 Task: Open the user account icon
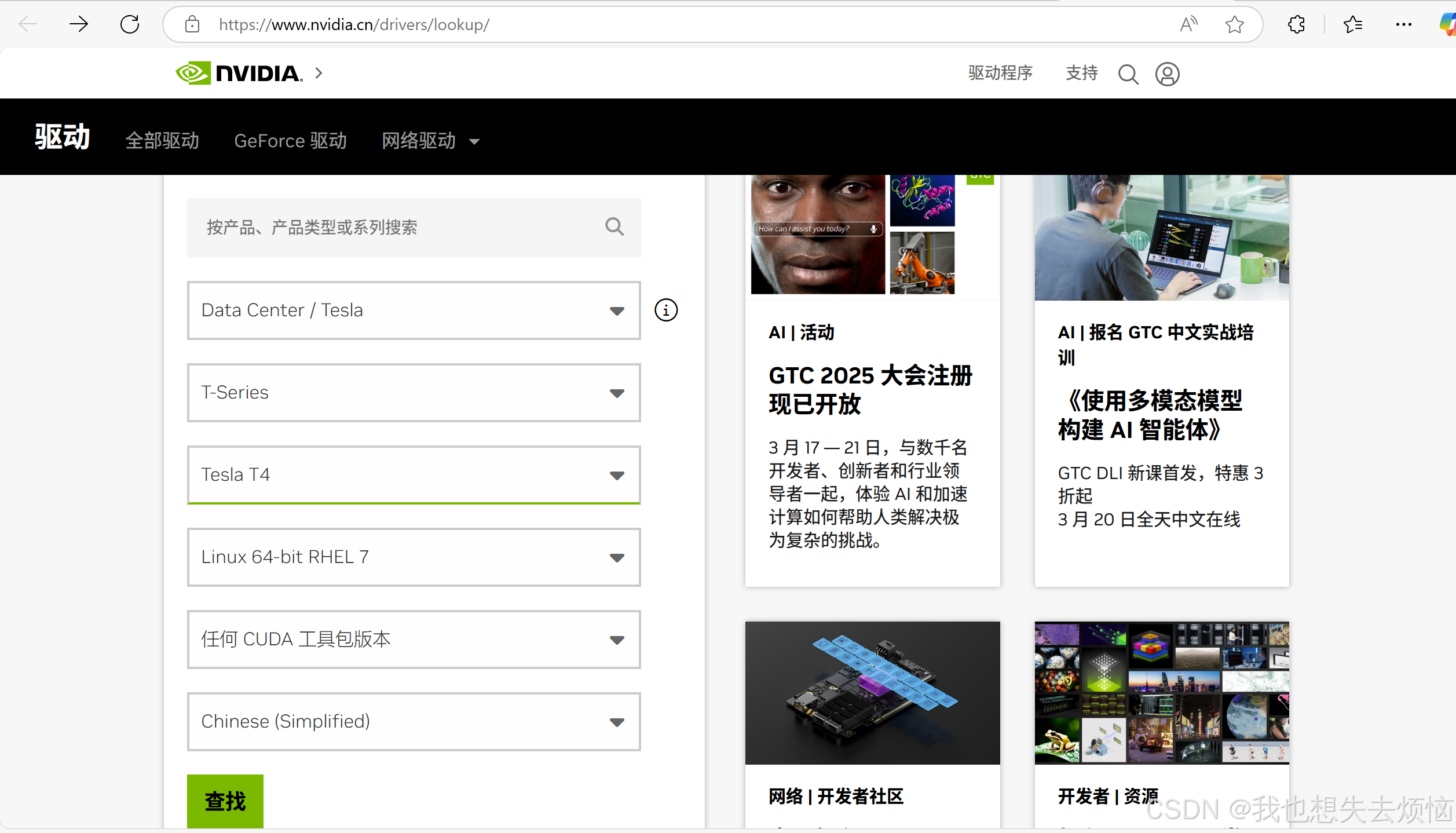1167,74
